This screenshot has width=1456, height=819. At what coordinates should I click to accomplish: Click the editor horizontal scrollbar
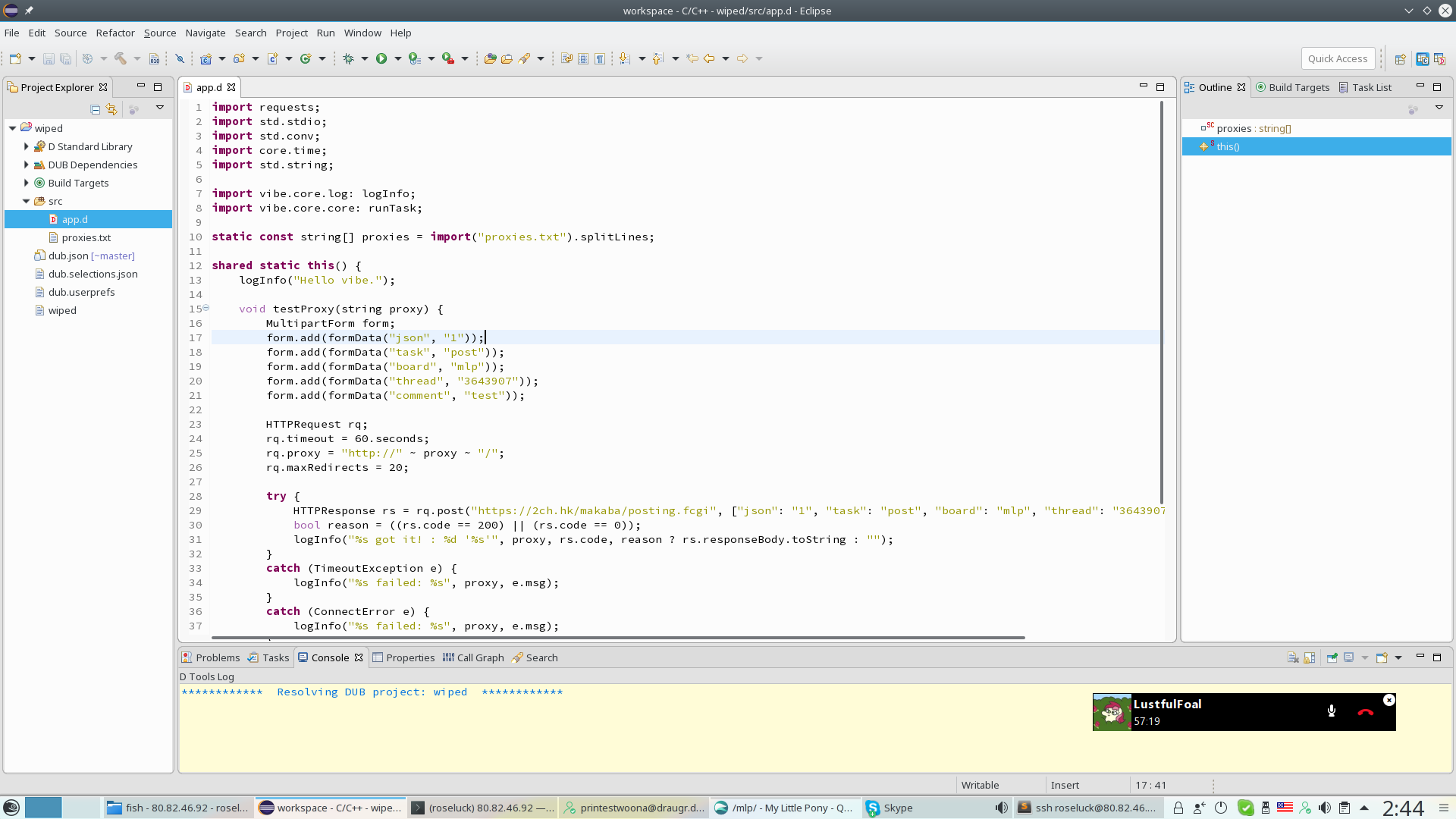[x=618, y=638]
